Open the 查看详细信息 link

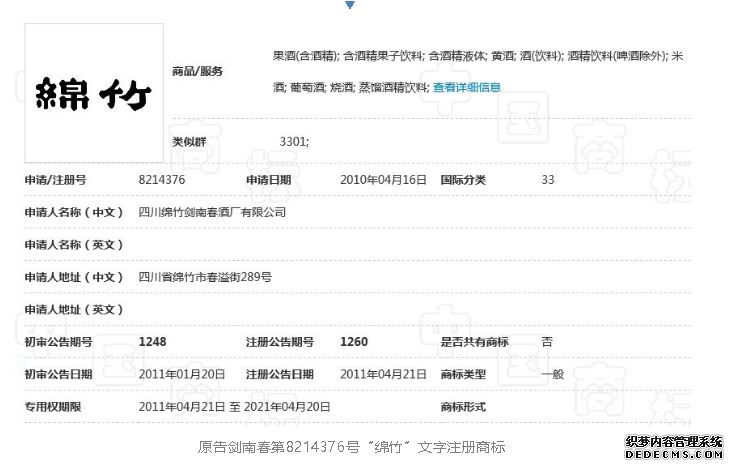467,88
